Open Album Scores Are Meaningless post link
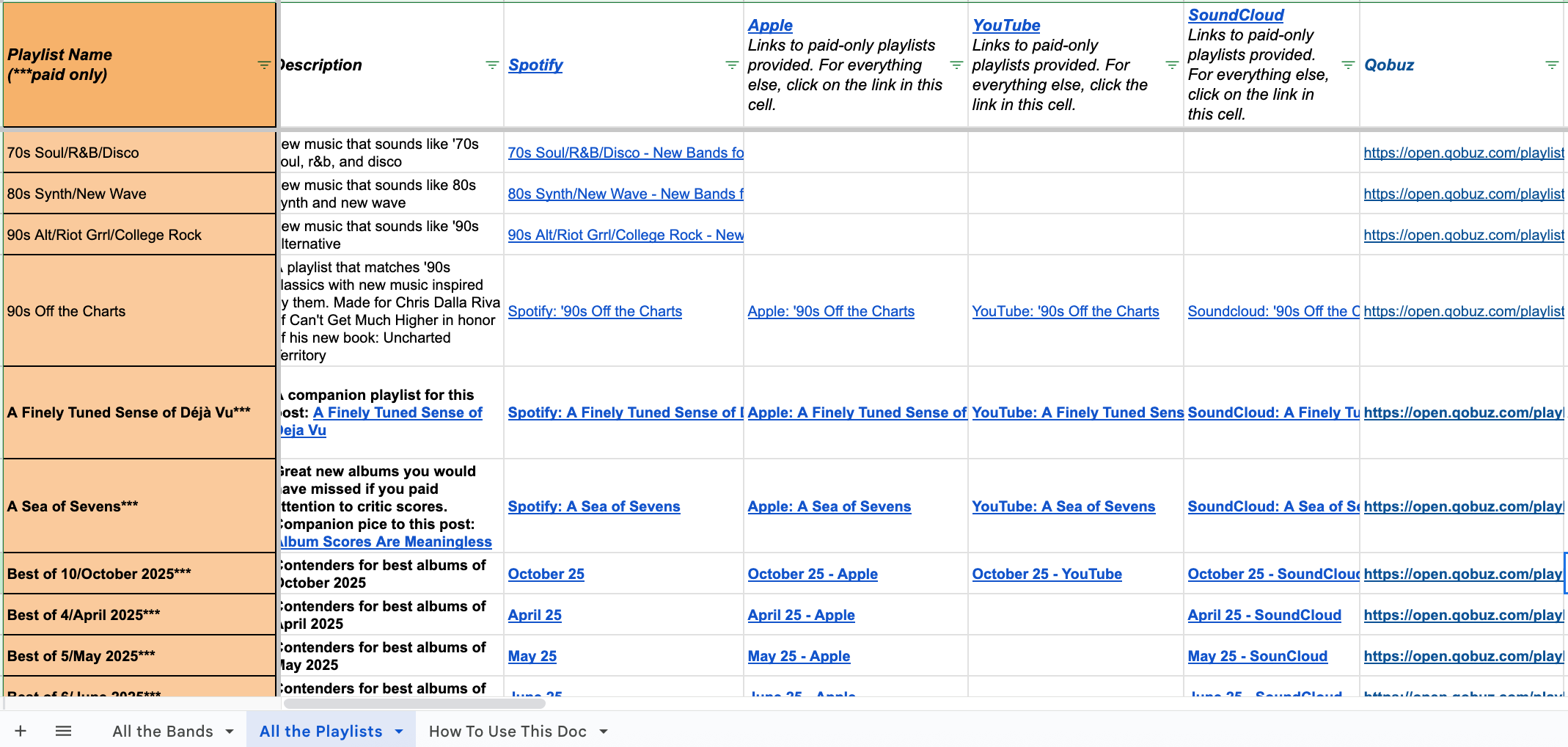The image size is (1568, 747). pos(386,542)
